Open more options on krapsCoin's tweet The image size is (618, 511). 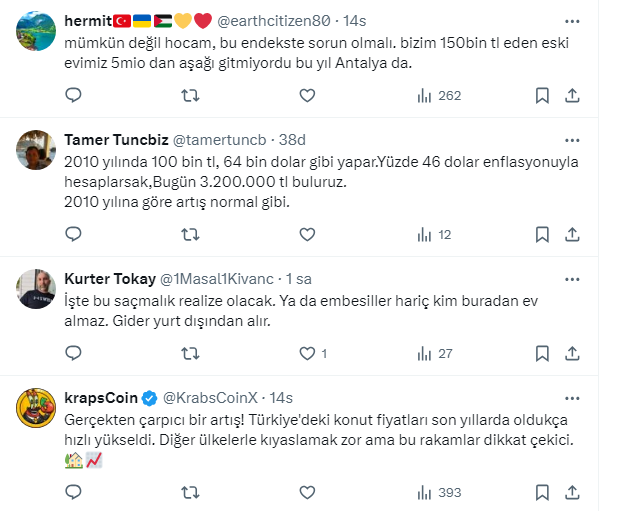tap(572, 398)
